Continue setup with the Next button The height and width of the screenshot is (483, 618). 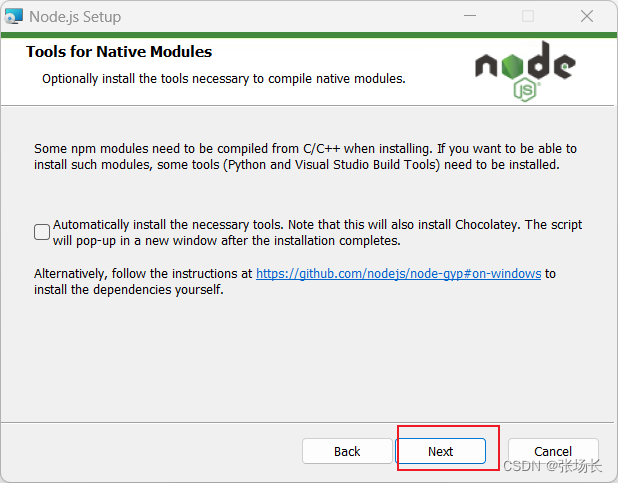pyautogui.click(x=440, y=451)
